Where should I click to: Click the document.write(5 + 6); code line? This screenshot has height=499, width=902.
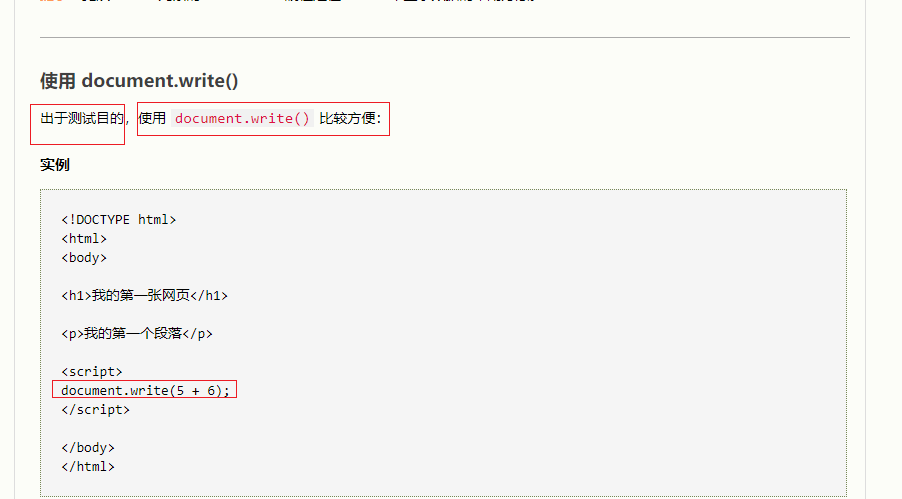pyautogui.click(x=145, y=391)
